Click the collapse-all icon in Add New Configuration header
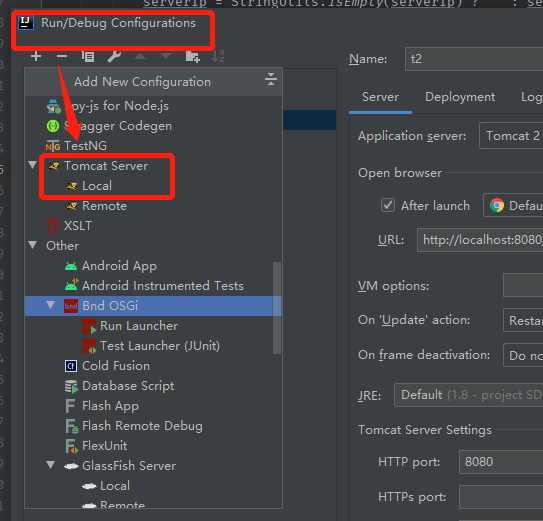 (270, 79)
